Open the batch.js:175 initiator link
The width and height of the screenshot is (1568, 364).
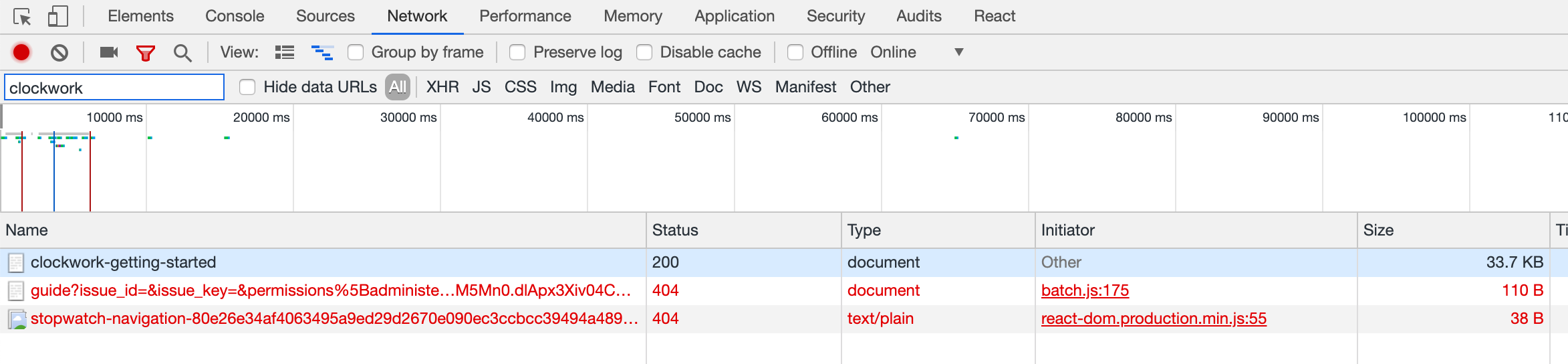point(1085,290)
